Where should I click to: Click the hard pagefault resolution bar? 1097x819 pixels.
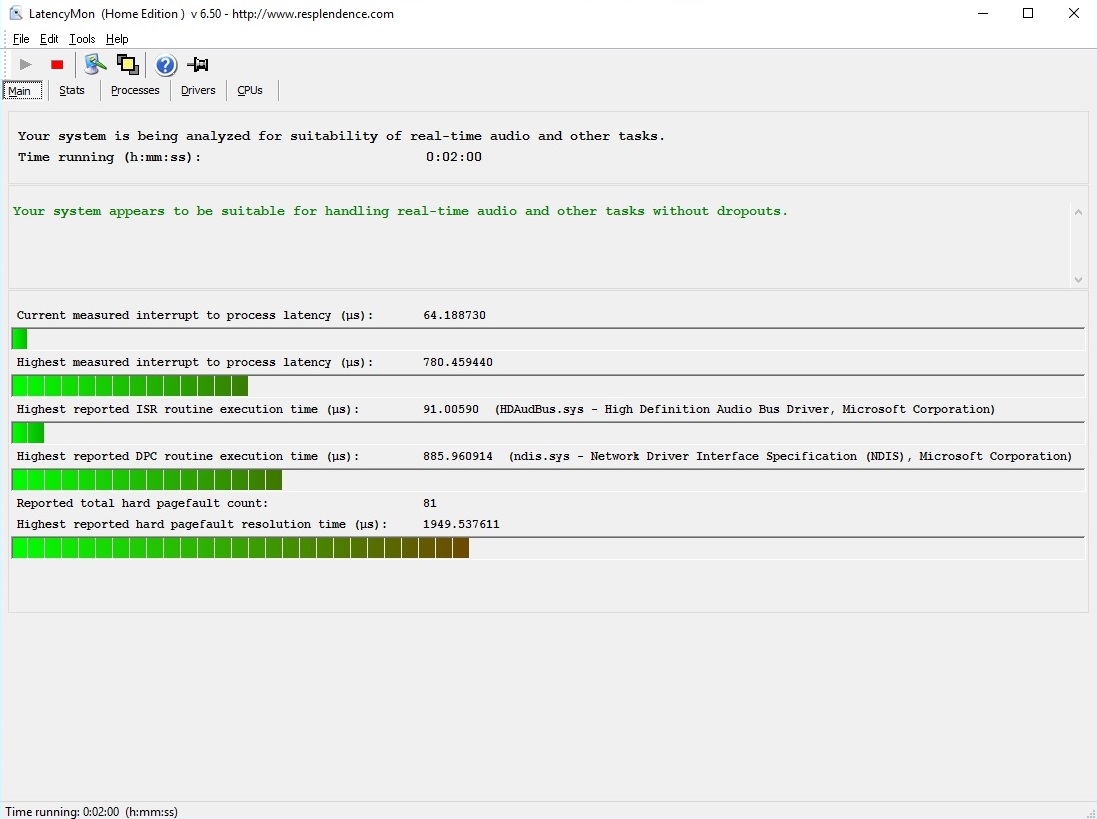pyautogui.click(x=548, y=548)
